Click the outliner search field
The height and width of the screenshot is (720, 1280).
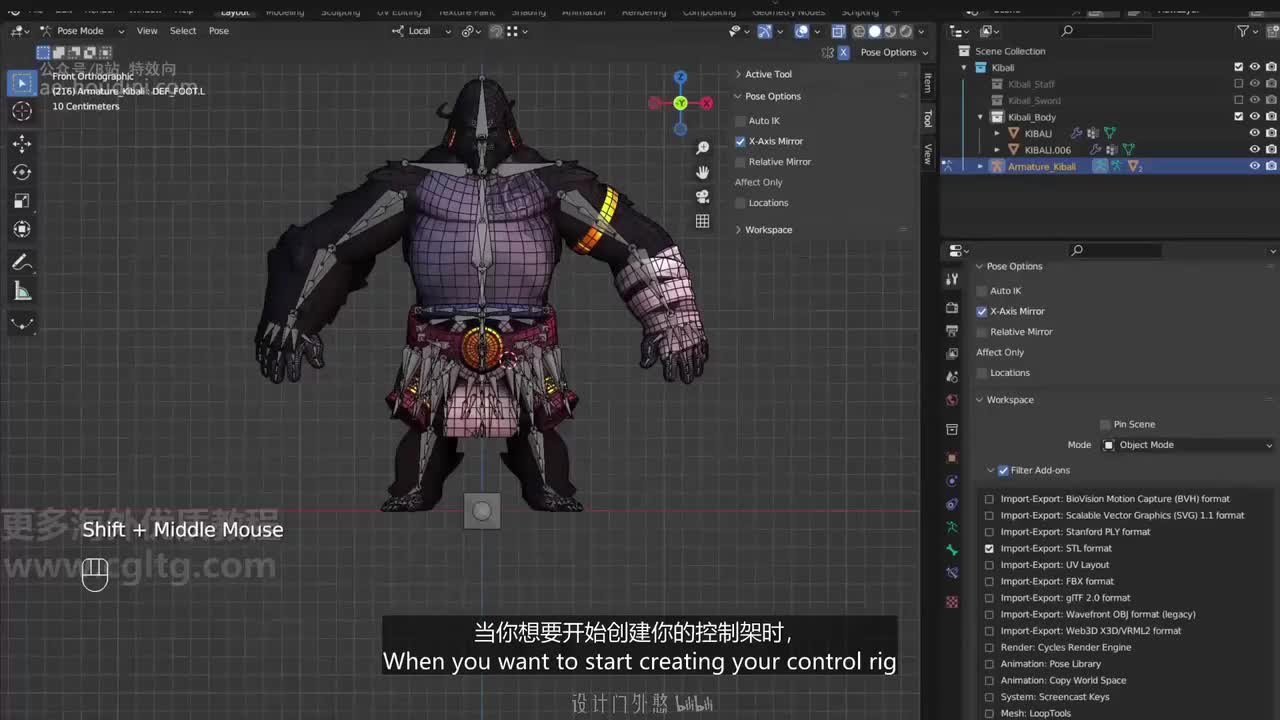pos(1105,31)
